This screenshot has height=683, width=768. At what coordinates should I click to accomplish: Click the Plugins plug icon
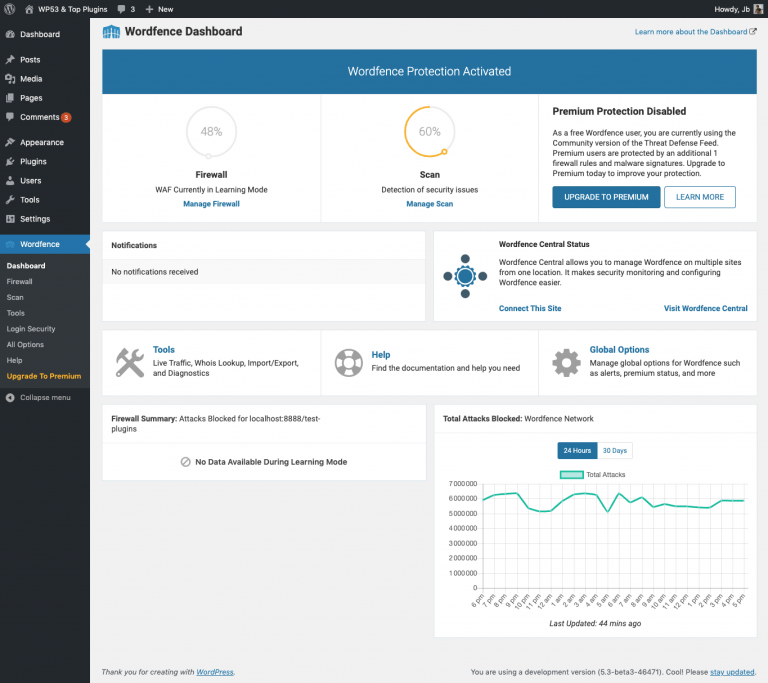tap(10, 161)
